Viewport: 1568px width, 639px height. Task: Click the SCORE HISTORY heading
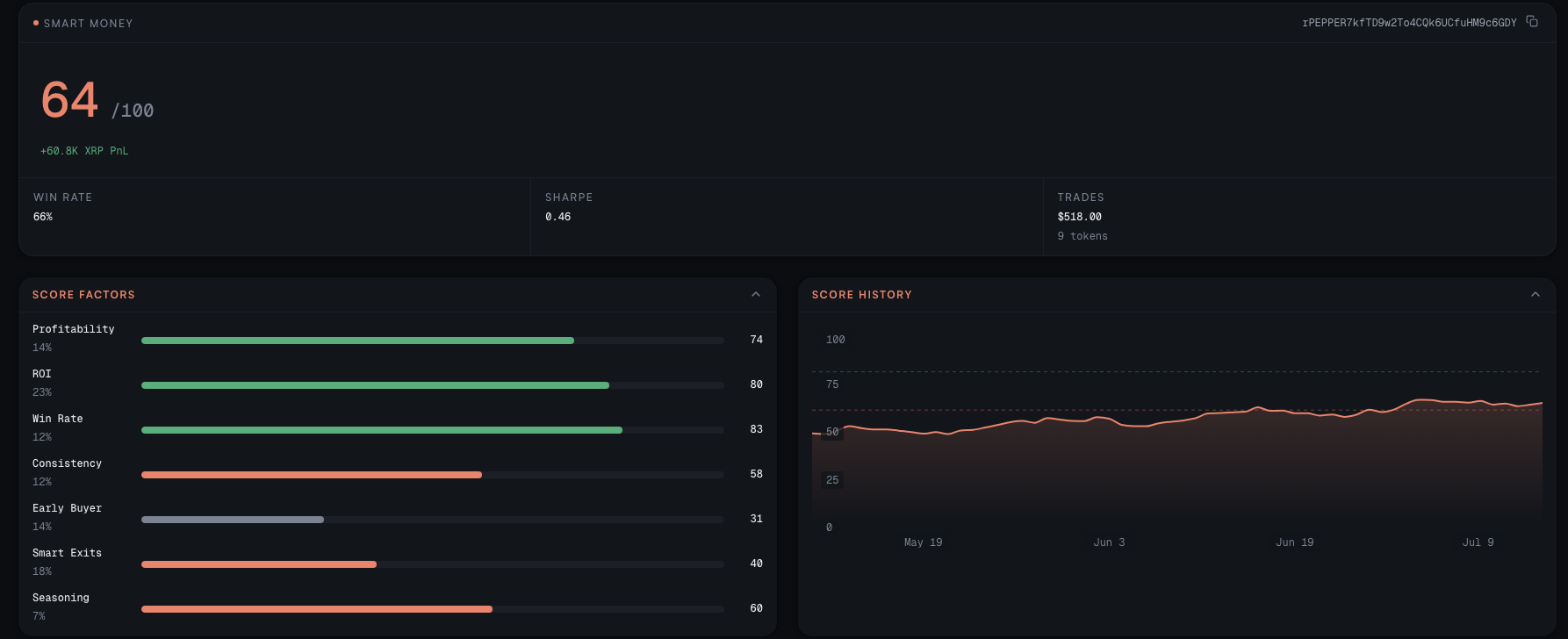click(862, 295)
